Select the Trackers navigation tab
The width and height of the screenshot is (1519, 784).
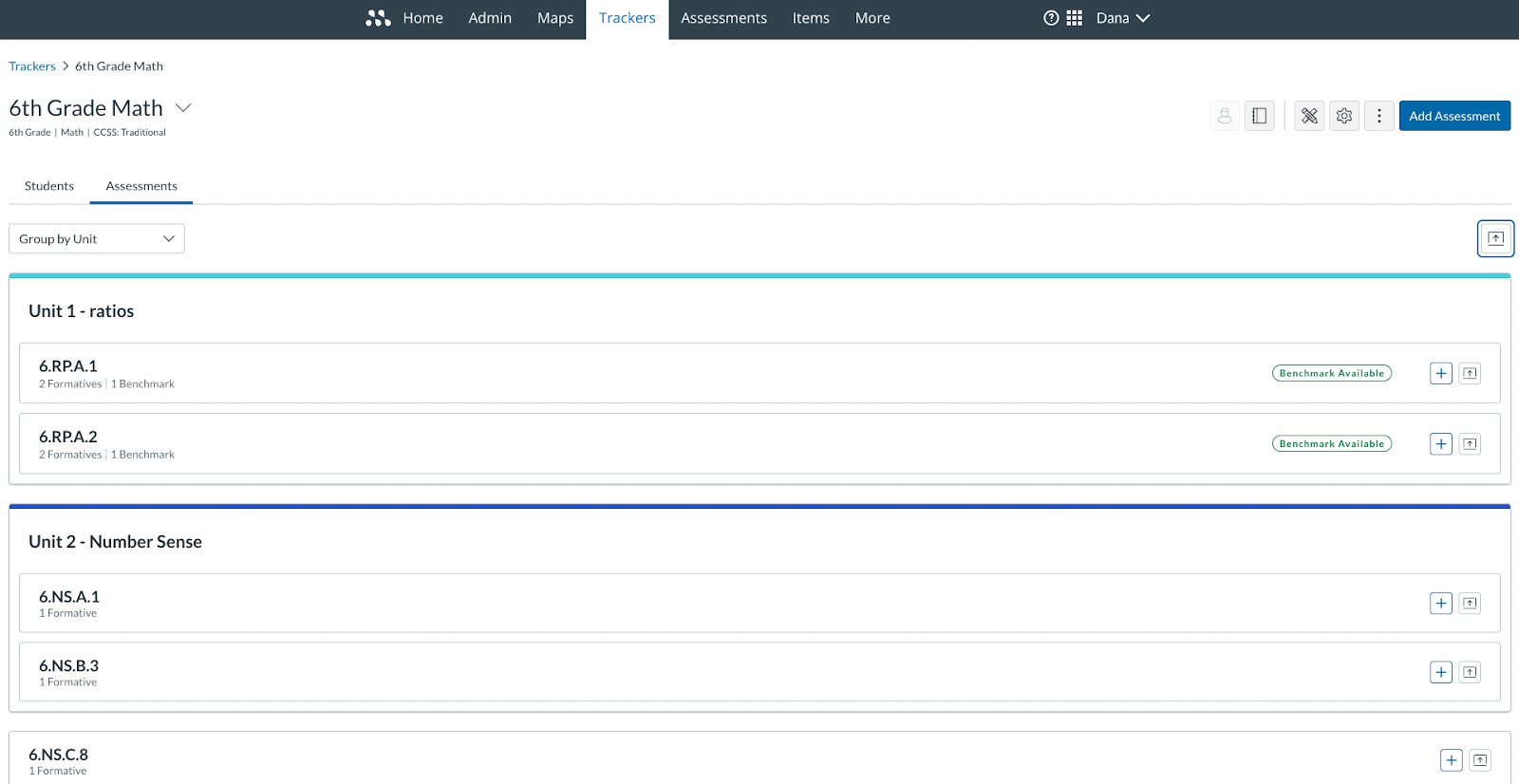(628, 18)
